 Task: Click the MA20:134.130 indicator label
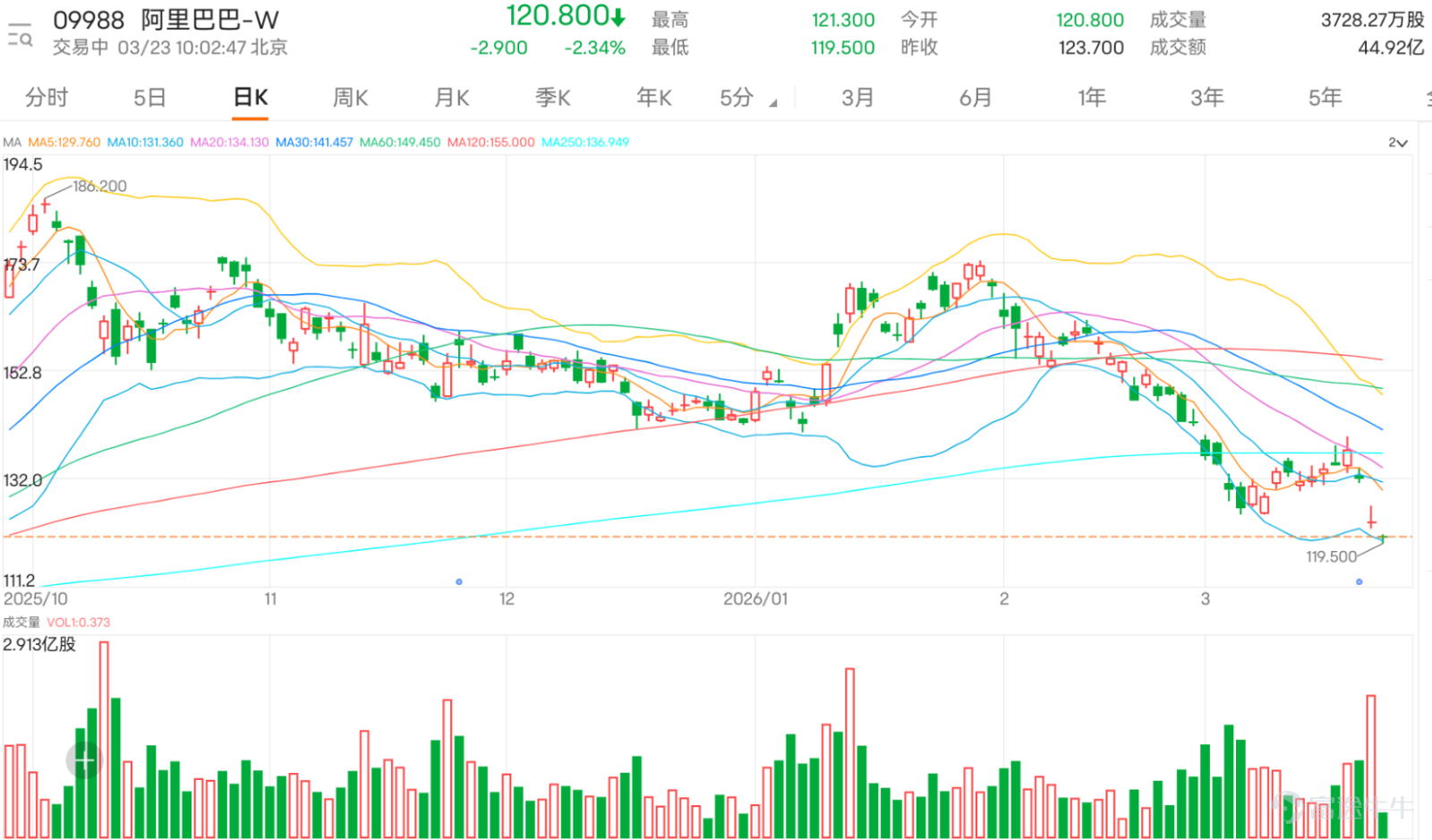pyautogui.click(x=229, y=142)
